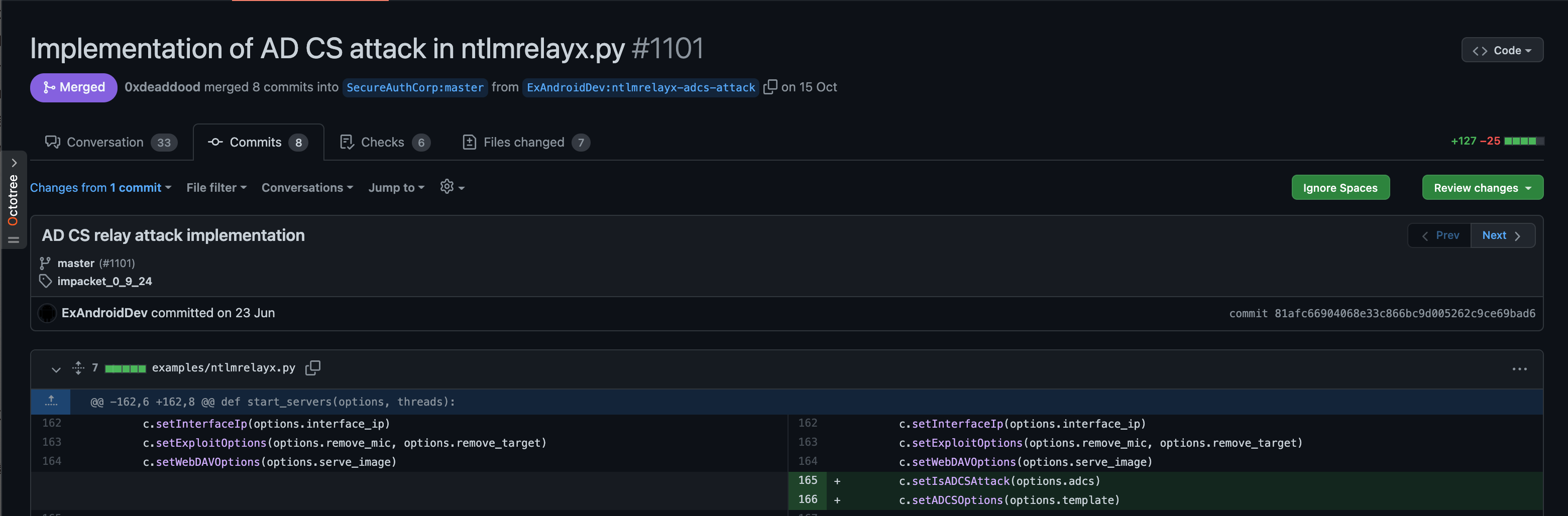The width and height of the screenshot is (1568, 516).
Task: Click the Octotree hamburger menu icon
Action: pyautogui.click(x=14, y=240)
